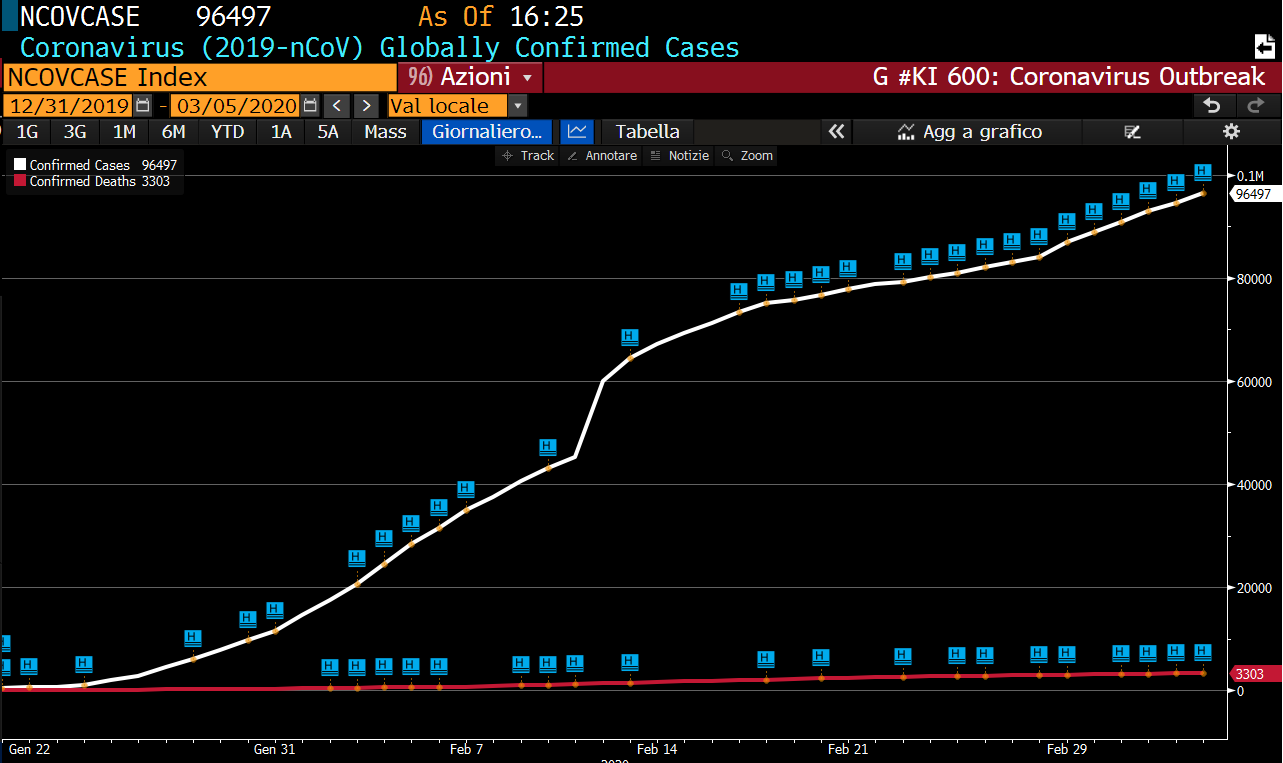Click the Gen 31 date axis label
This screenshot has width=1283, height=763.
(274, 749)
